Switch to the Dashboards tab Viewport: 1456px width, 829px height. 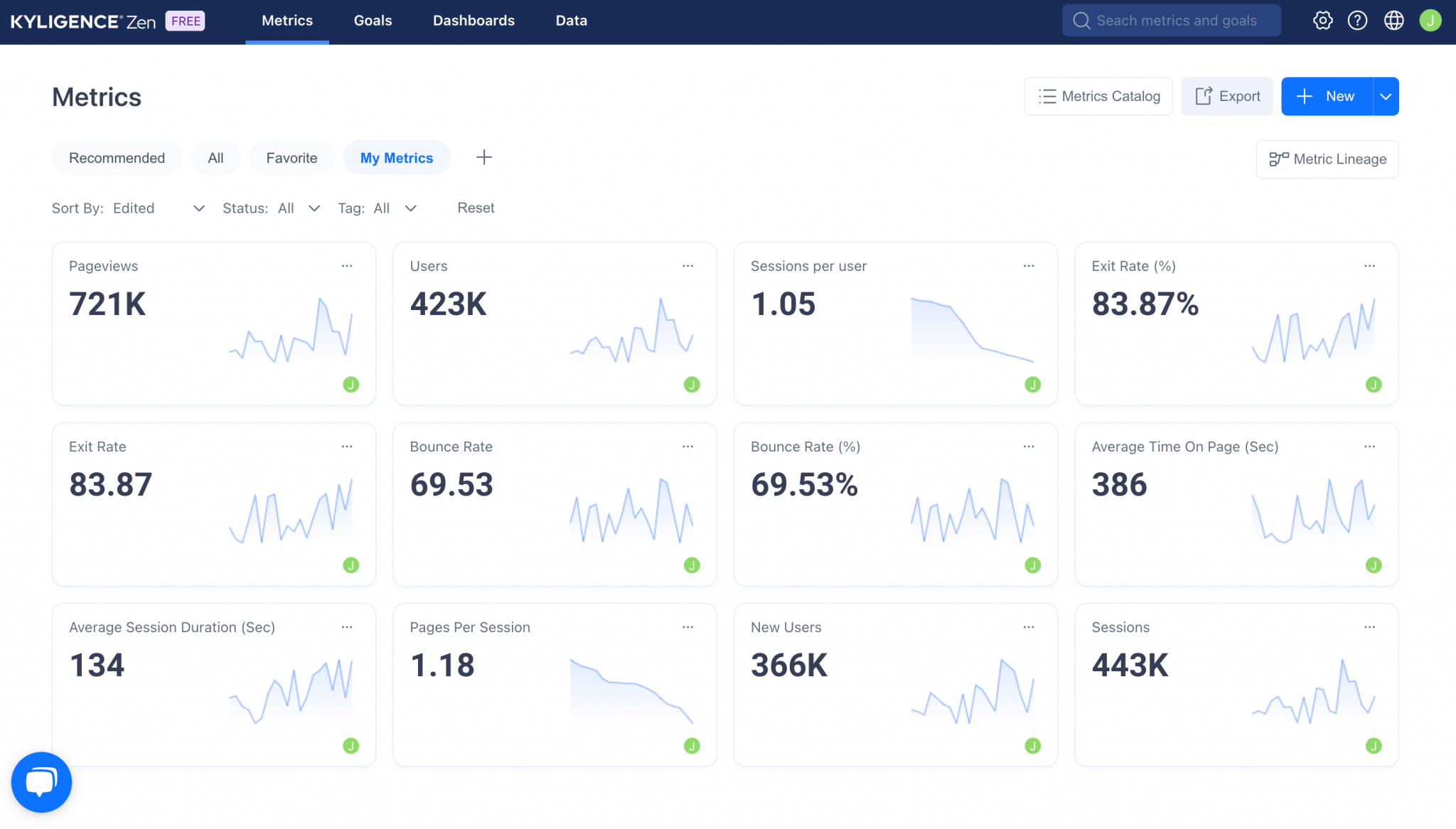point(473,21)
